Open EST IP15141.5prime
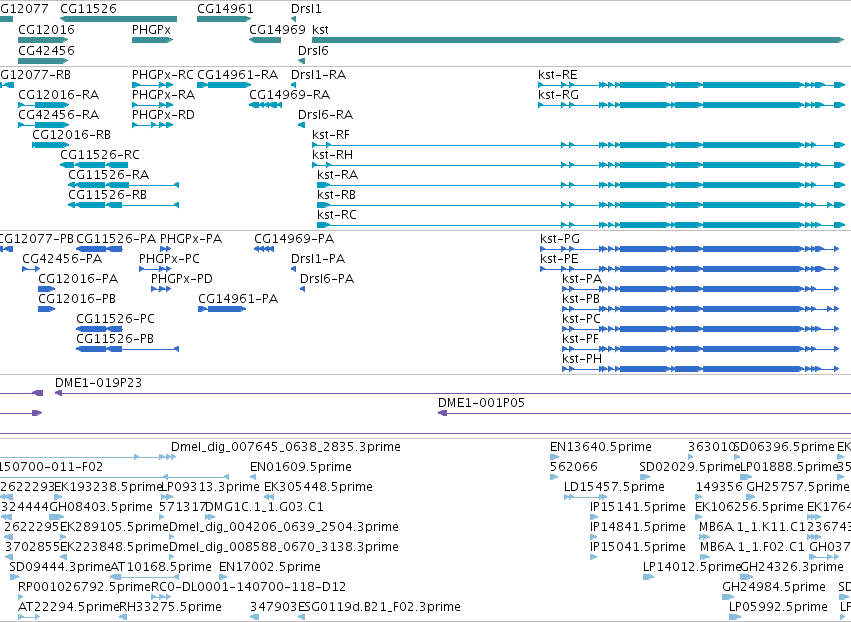This screenshot has width=851, height=622. tap(638, 507)
